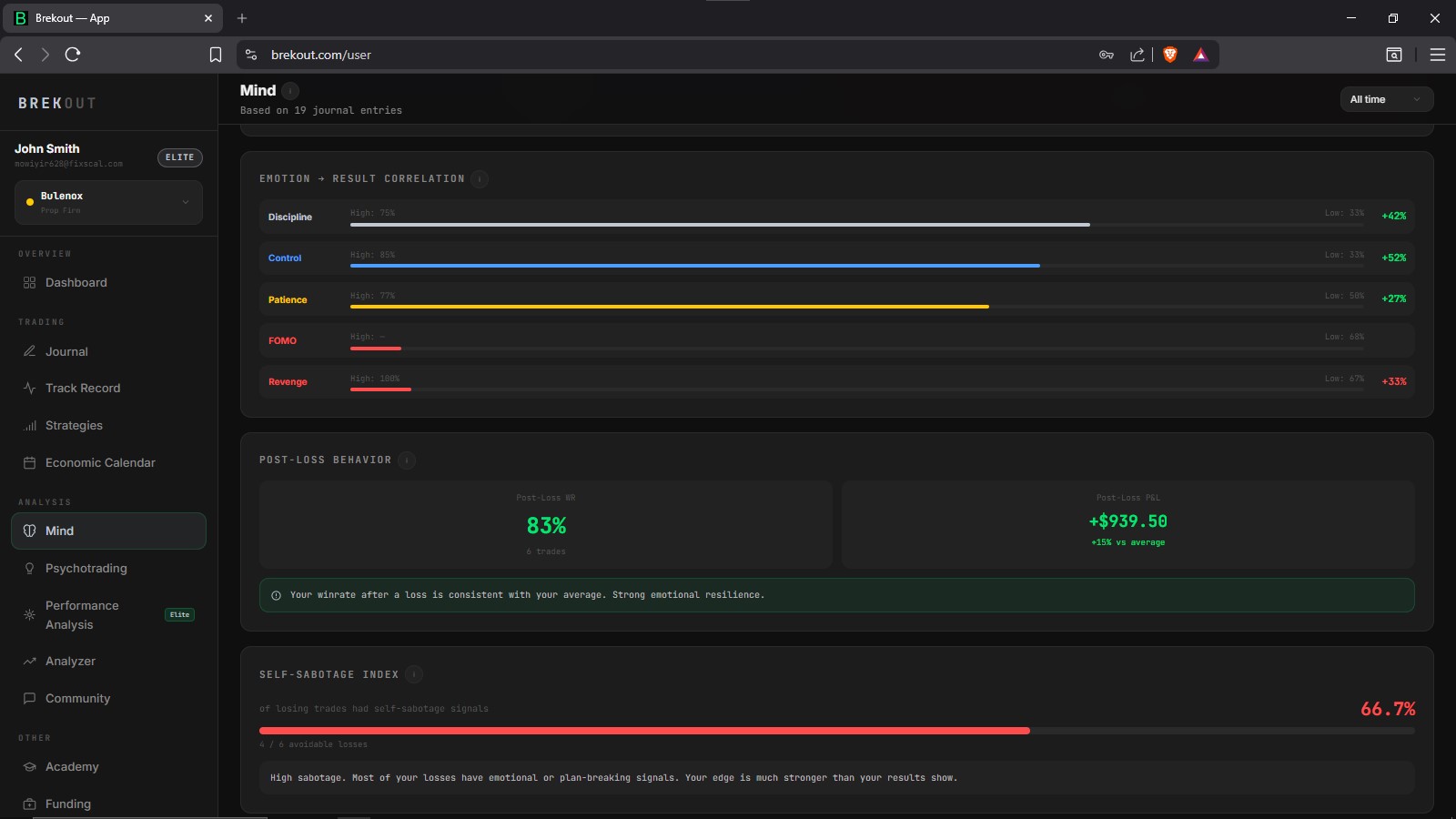This screenshot has height=819, width=1456.
Task: Click the +52% Control result
Action: point(1393,258)
